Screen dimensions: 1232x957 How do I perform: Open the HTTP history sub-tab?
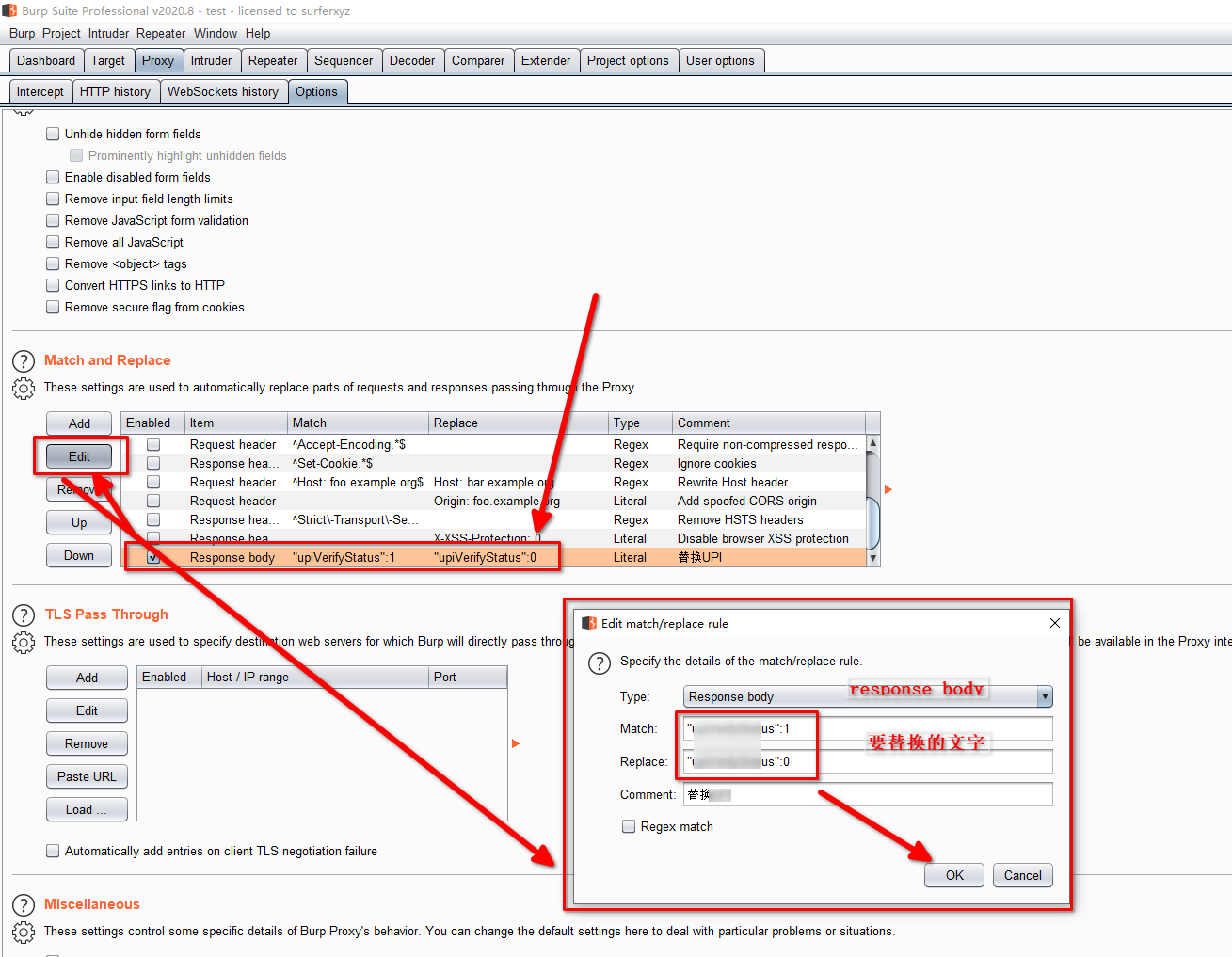(x=115, y=91)
